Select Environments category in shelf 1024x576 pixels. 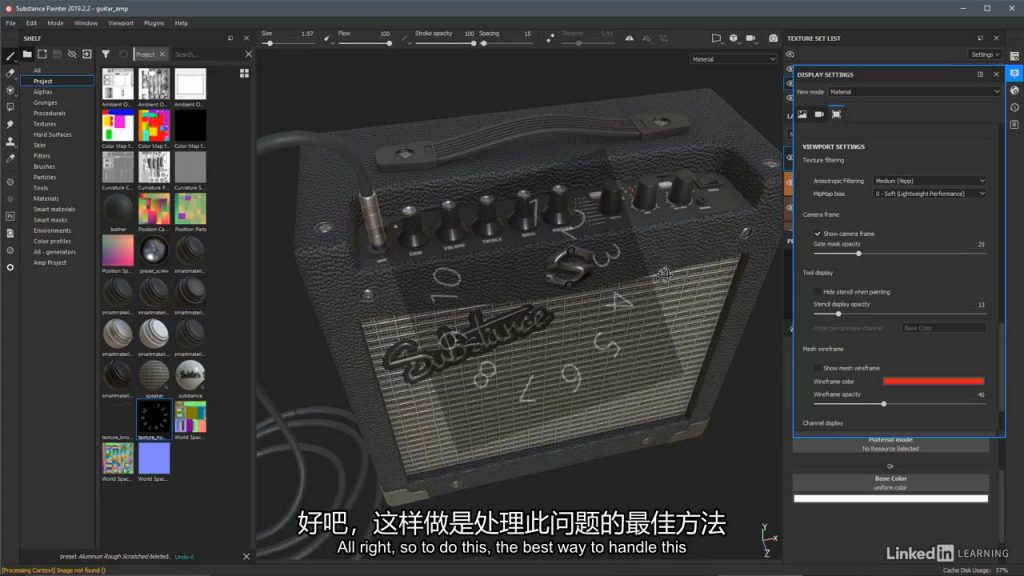[x=52, y=231]
